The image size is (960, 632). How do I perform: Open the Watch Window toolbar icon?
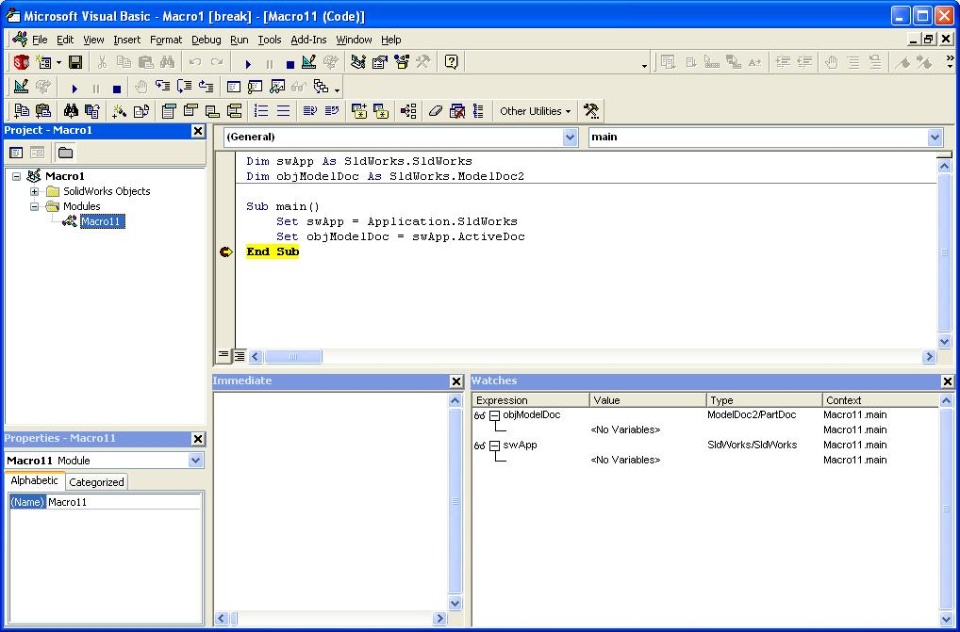(277, 87)
